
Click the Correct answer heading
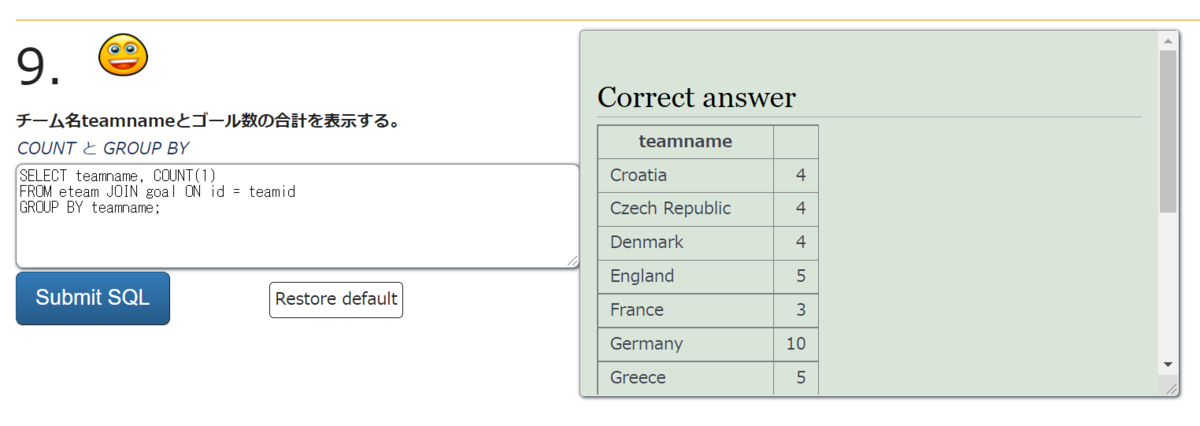coord(696,98)
